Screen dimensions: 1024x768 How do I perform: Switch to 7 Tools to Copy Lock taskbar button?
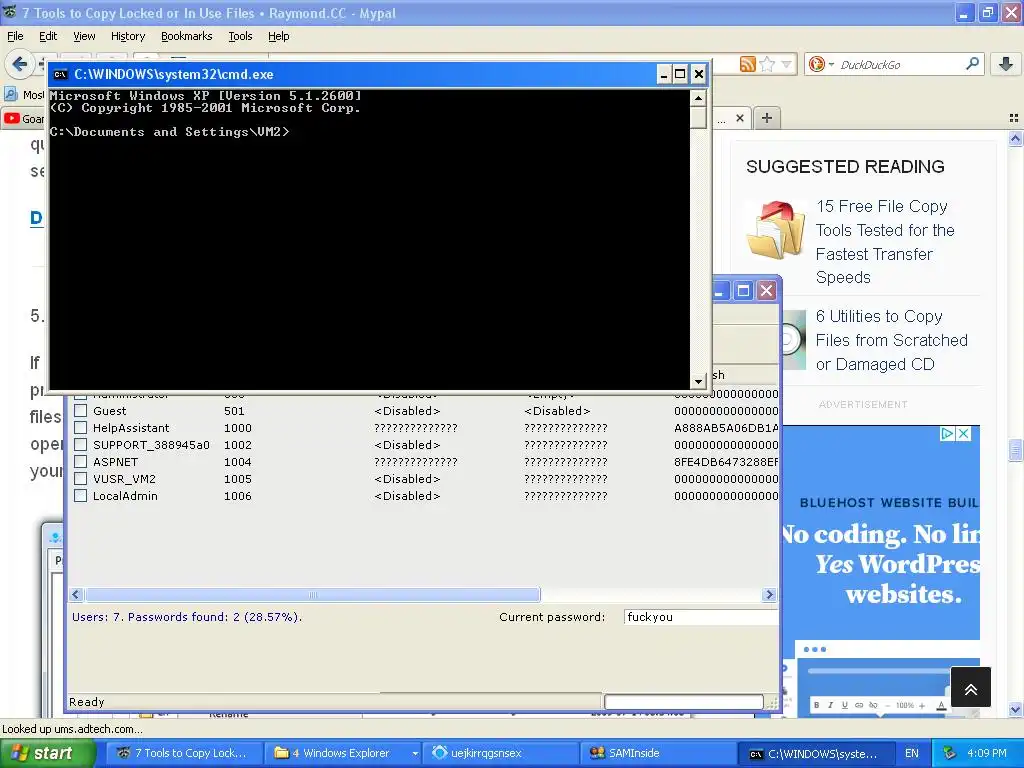click(x=185, y=753)
